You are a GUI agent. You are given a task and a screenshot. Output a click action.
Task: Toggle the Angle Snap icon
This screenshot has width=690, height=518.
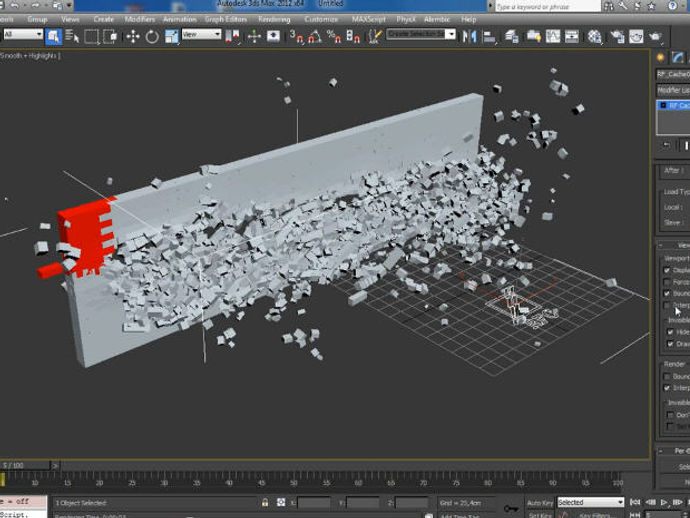[x=315, y=36]
